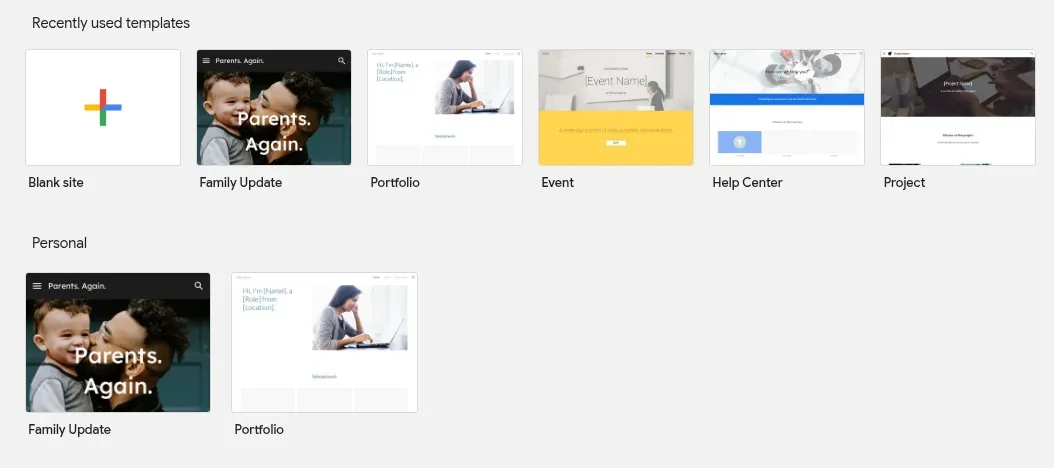Open Portfolio template thumbnail under Recently used templates
Image resolution: width=1054 pixels, height=468 pixels.
445,107
